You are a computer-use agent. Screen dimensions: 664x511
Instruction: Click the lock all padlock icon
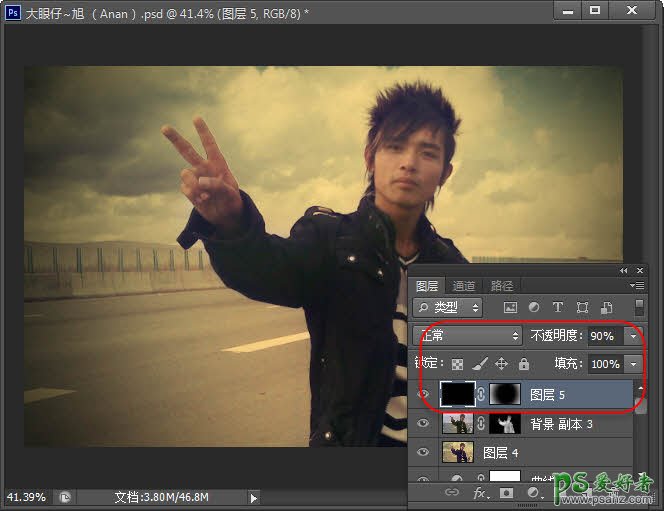(524, 365)
